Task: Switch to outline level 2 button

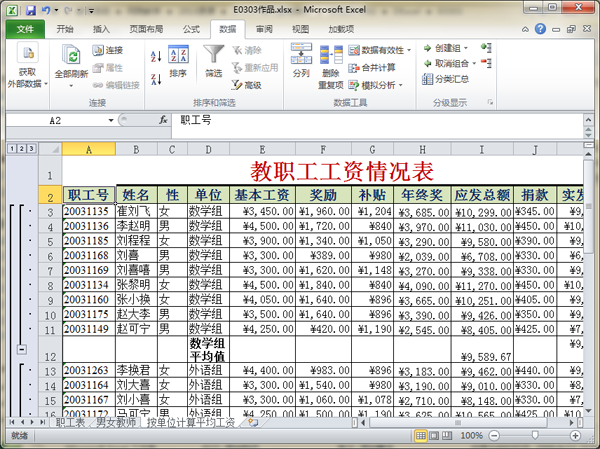Action: tap(19, 149)
